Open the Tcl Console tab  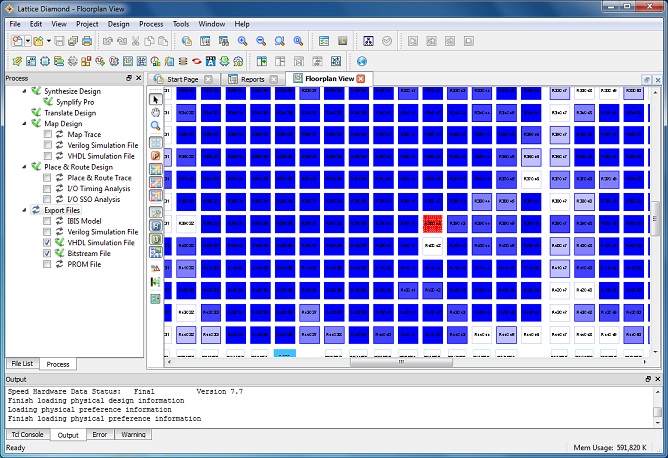[x=27, y=435]
